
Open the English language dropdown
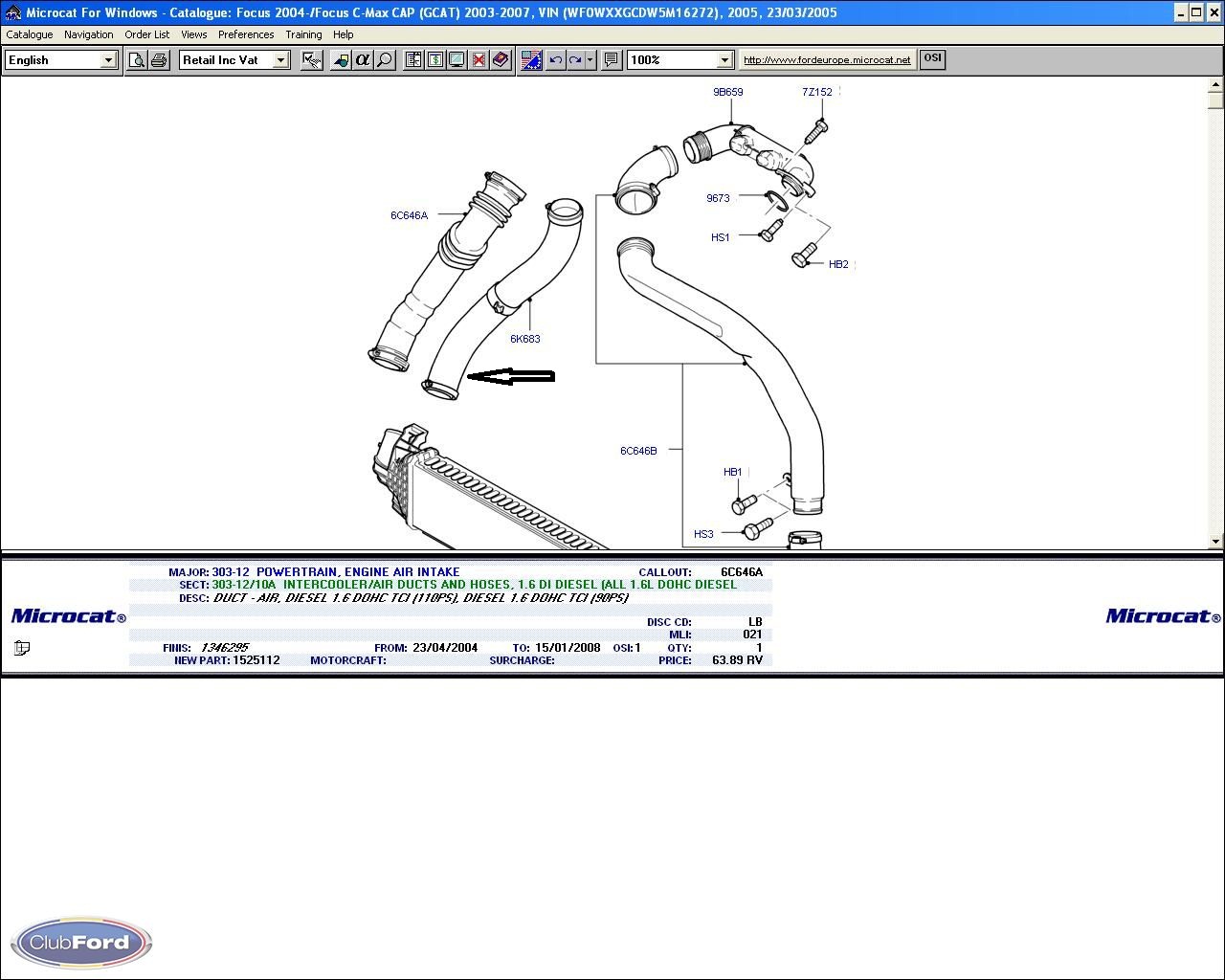tap(108, 60)
